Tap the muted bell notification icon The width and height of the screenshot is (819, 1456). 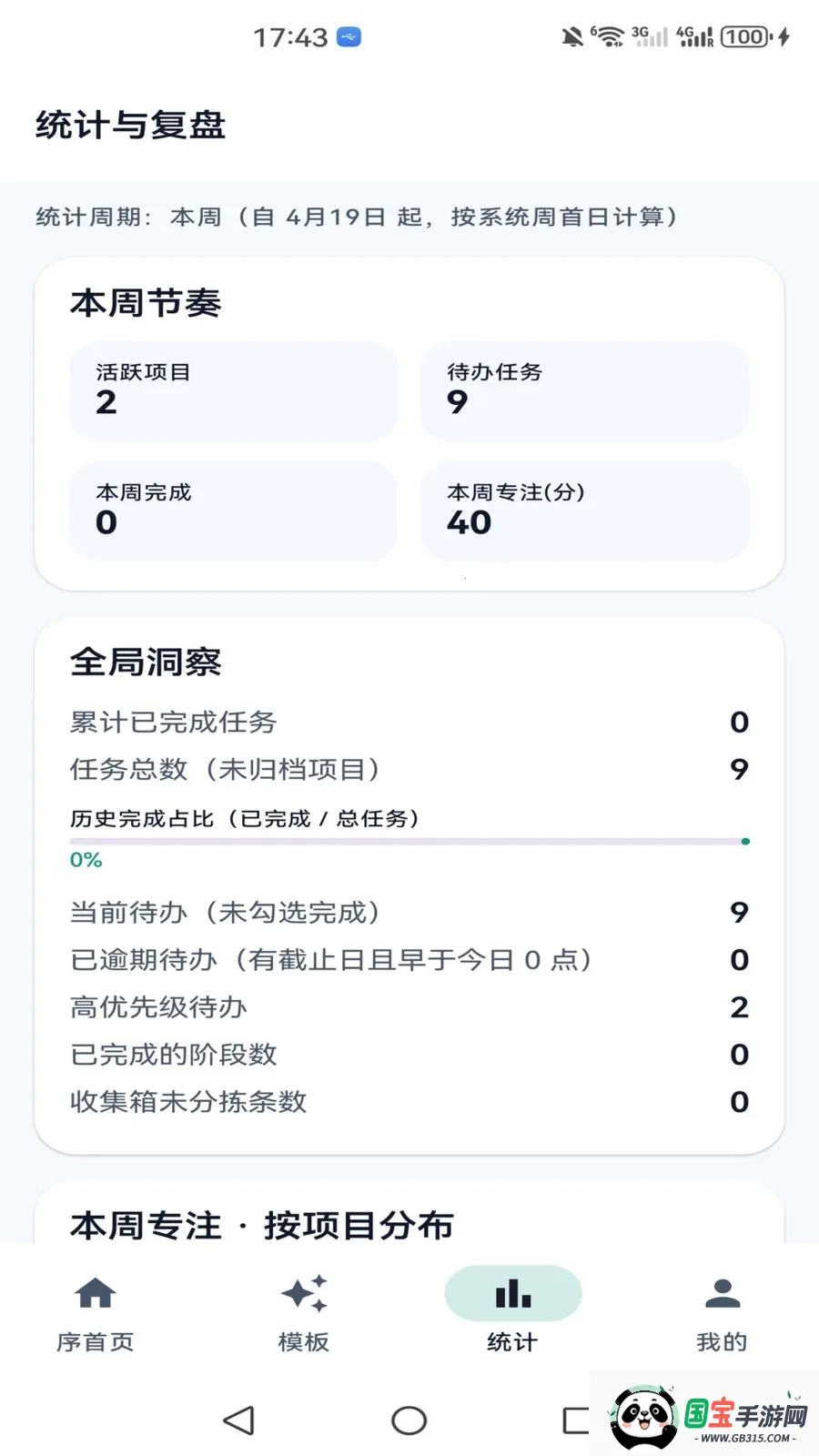(x=572, y=37)
